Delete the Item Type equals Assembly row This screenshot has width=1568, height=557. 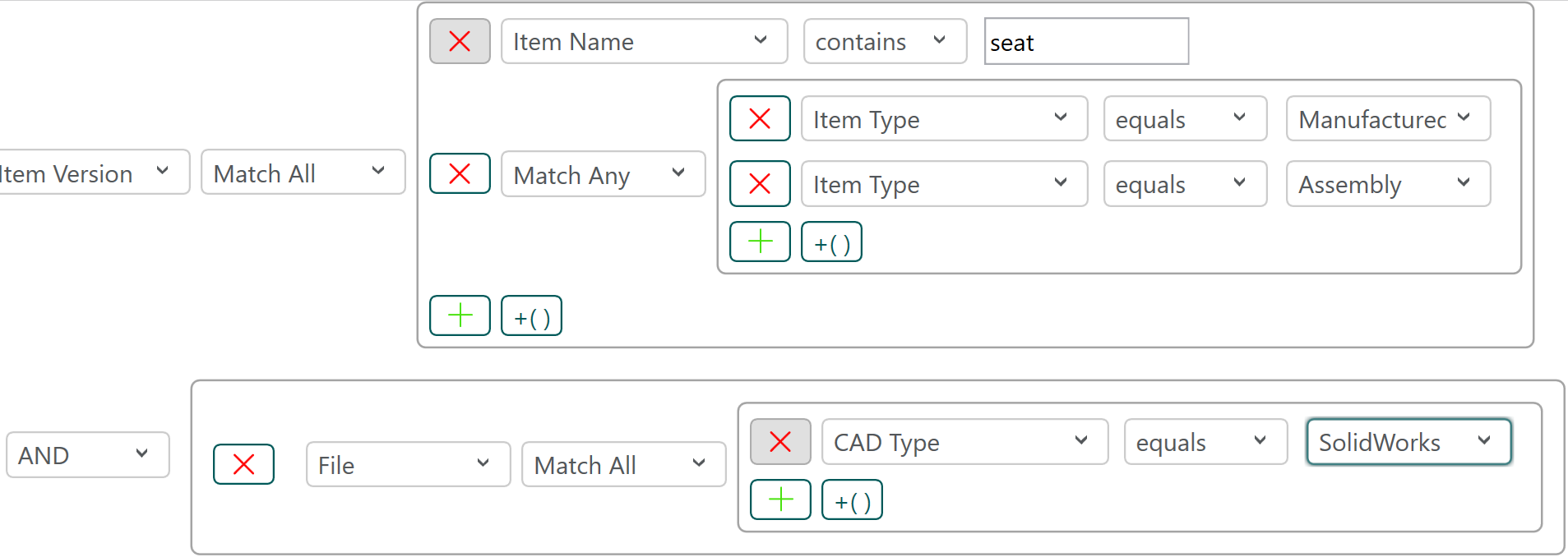click(x=760, y=183)
